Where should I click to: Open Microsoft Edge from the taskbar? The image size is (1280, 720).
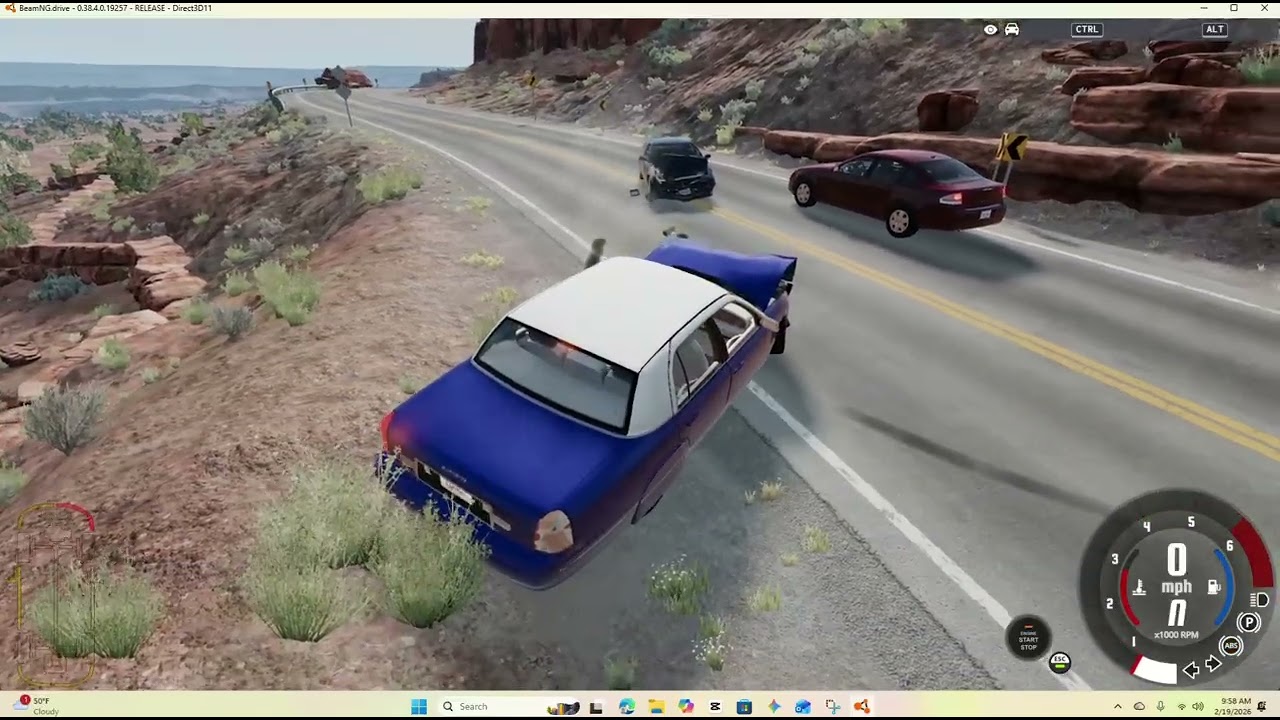point(626,706)
